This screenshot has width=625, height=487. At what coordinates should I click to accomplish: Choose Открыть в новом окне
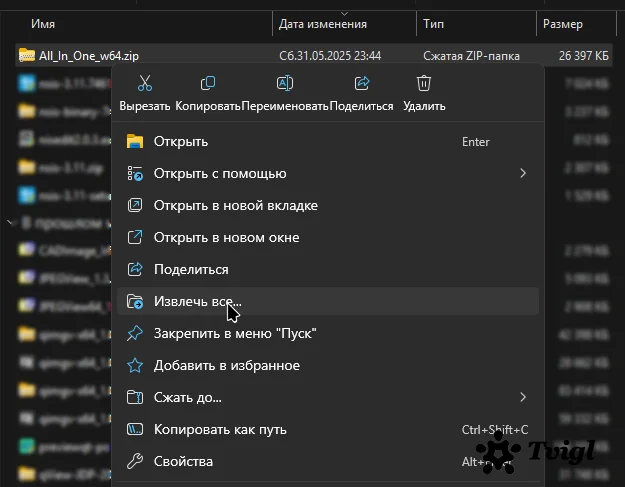pos(226,238)
